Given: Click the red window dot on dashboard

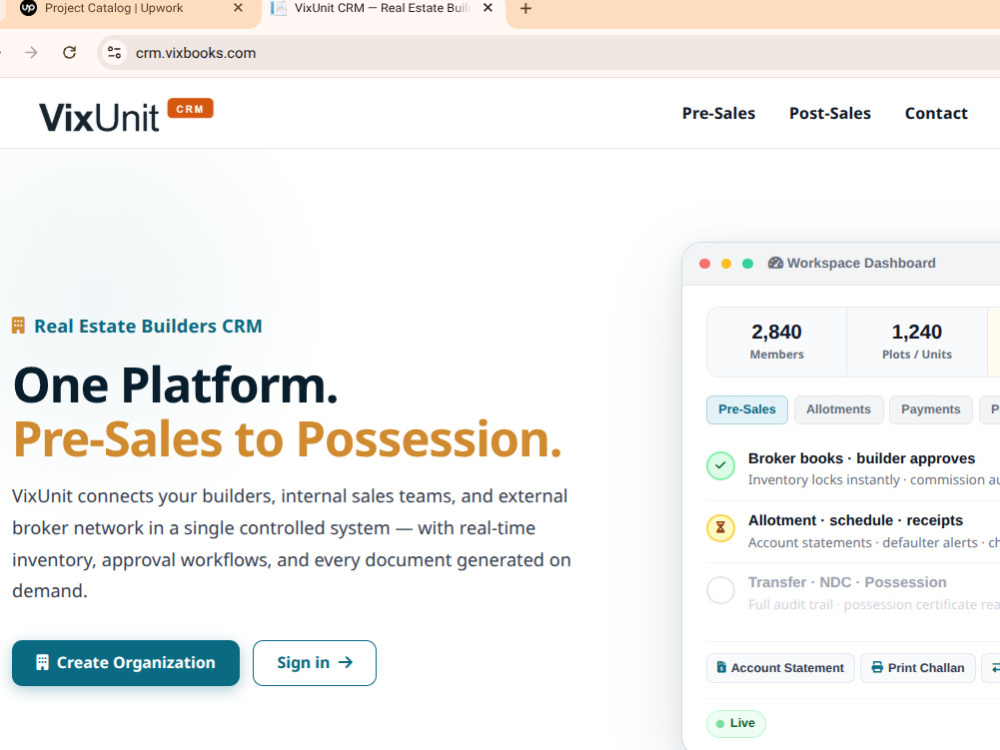Looking at the screenshot, I should (x=705, y=263).
